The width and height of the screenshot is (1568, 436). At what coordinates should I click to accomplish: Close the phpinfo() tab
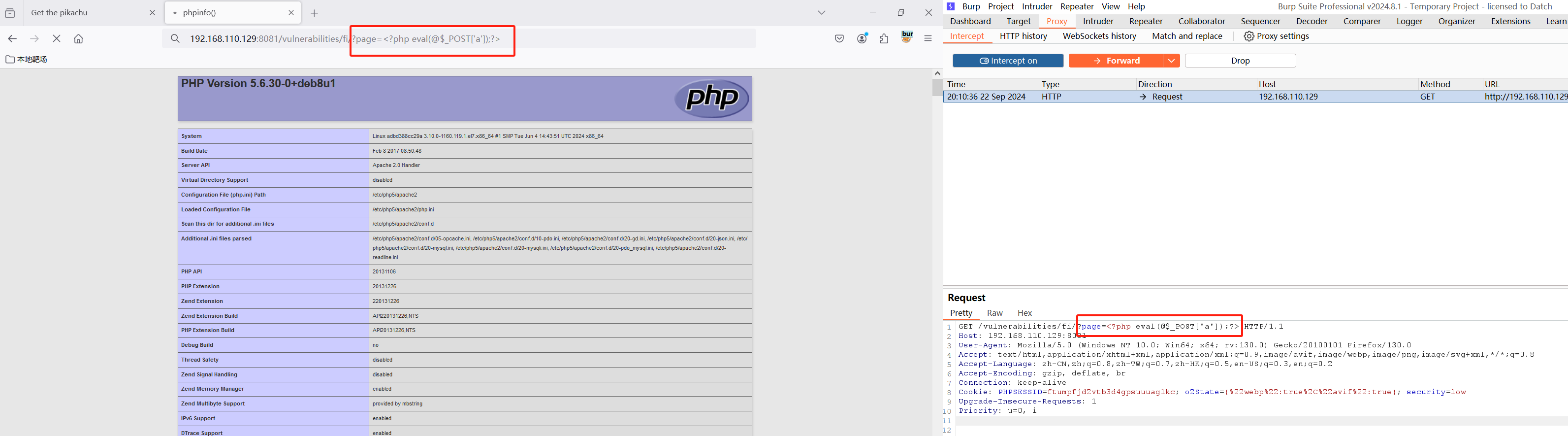[291, 13]
